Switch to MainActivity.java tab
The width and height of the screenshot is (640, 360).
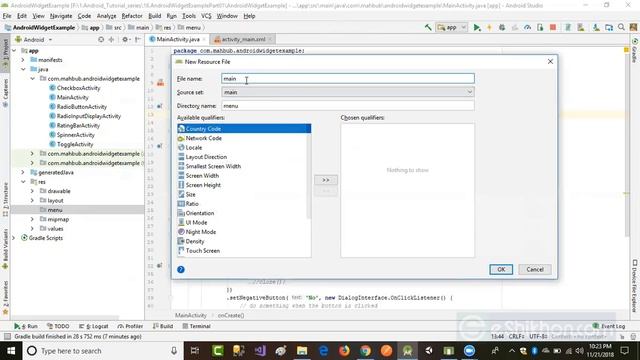(178, 40)
